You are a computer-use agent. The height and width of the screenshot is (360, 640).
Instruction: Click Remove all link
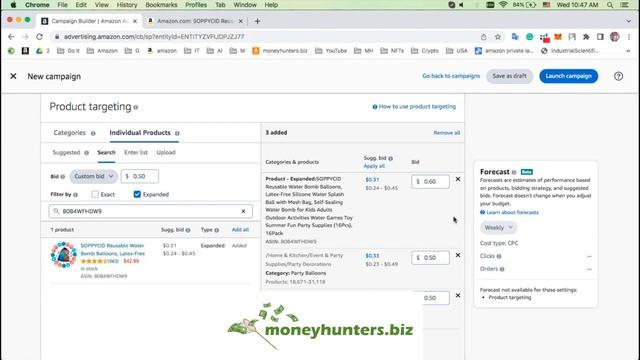[447, 133]
